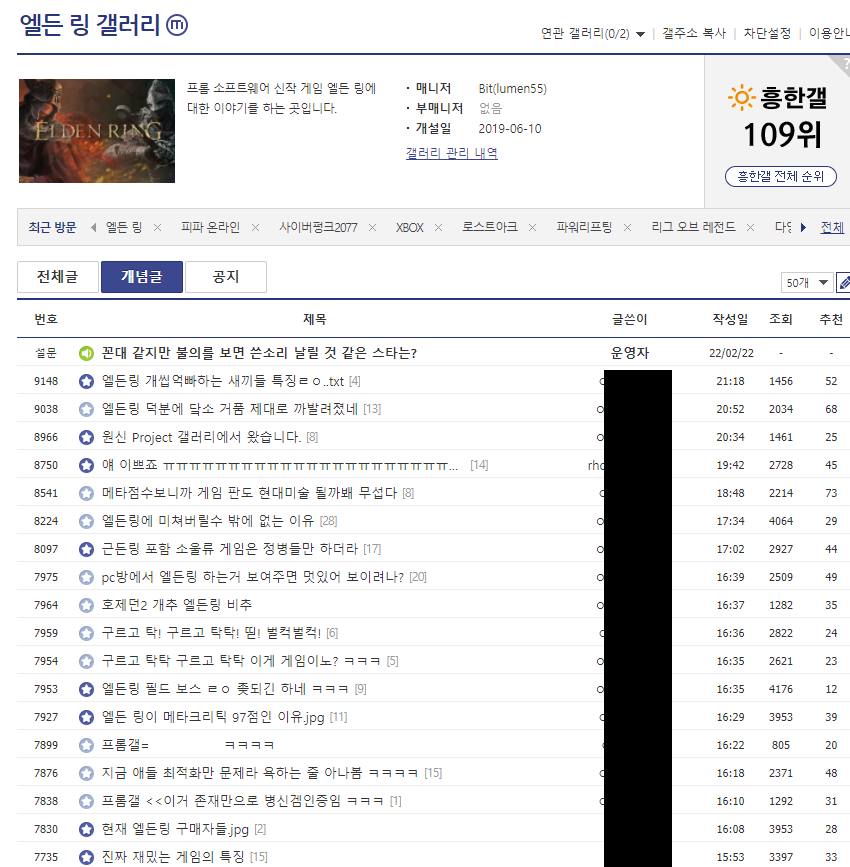
Task: Click the 조회 column header
Action: 781,320
